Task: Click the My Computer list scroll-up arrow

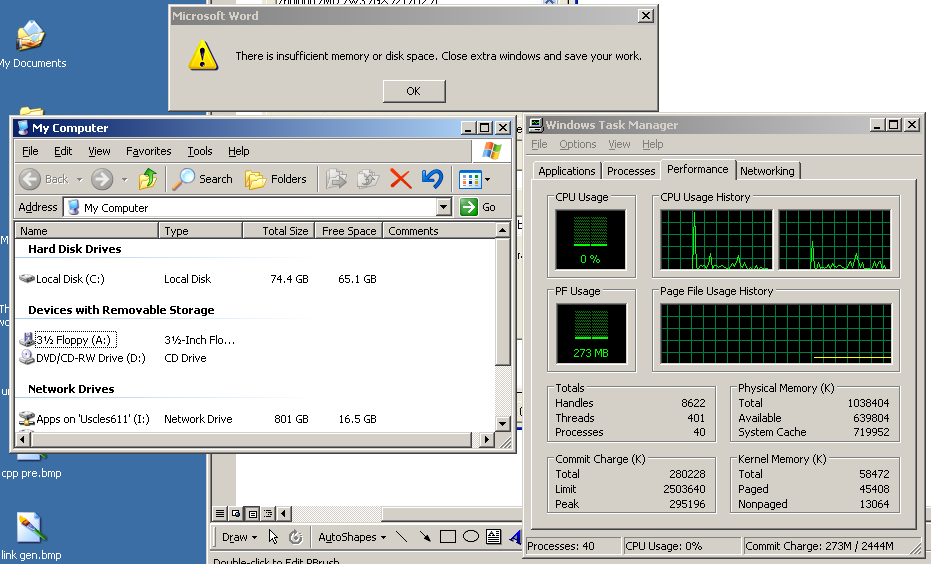Action: coord(502,230)
